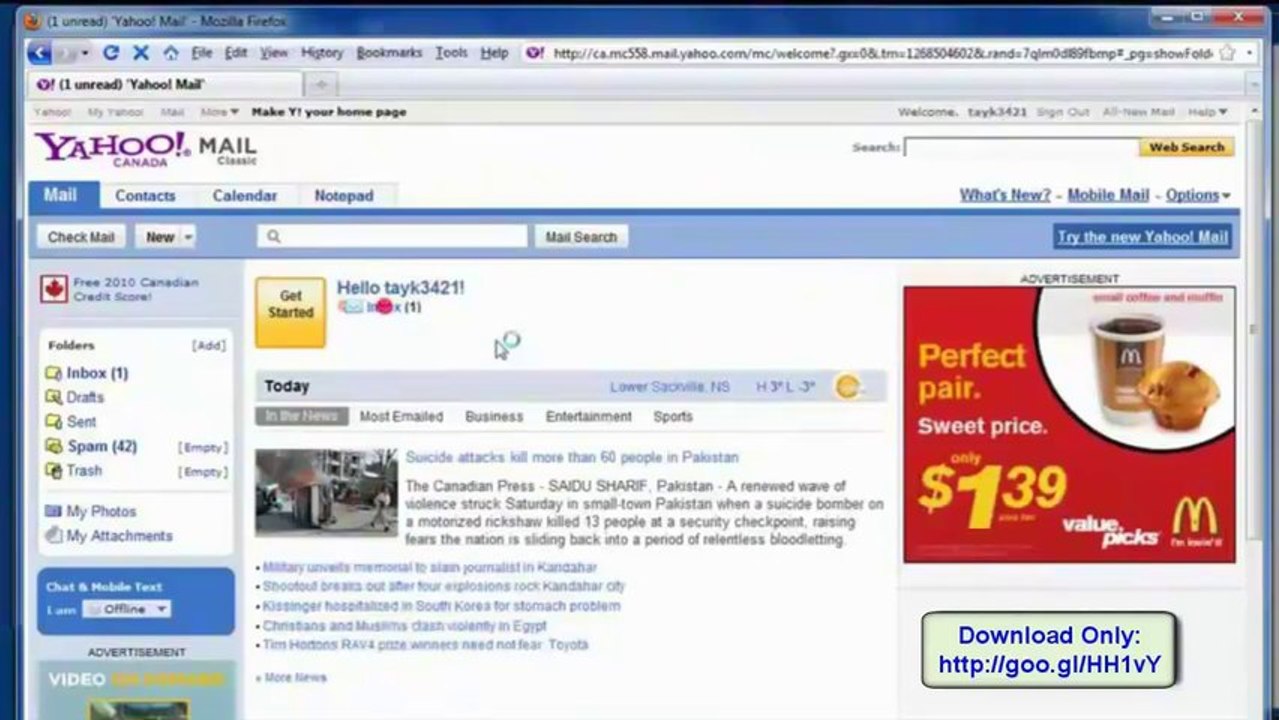Click Make Y! your home page link

(x=329, y=112)
